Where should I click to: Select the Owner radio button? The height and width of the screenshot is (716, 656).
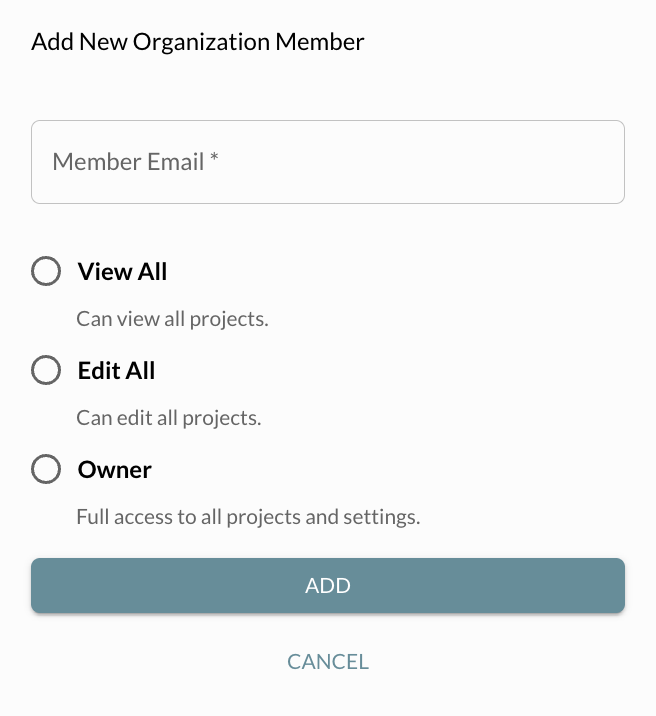click(46, 469)
